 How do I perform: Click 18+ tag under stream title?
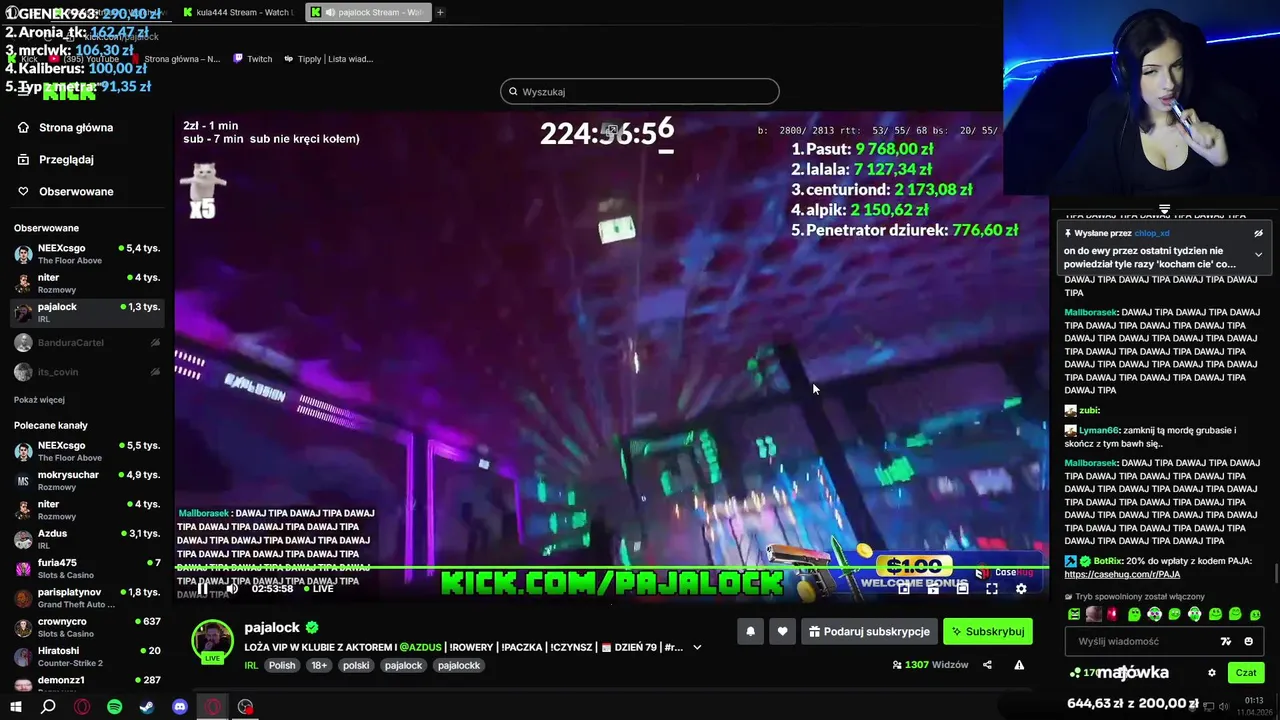[319, 666]
